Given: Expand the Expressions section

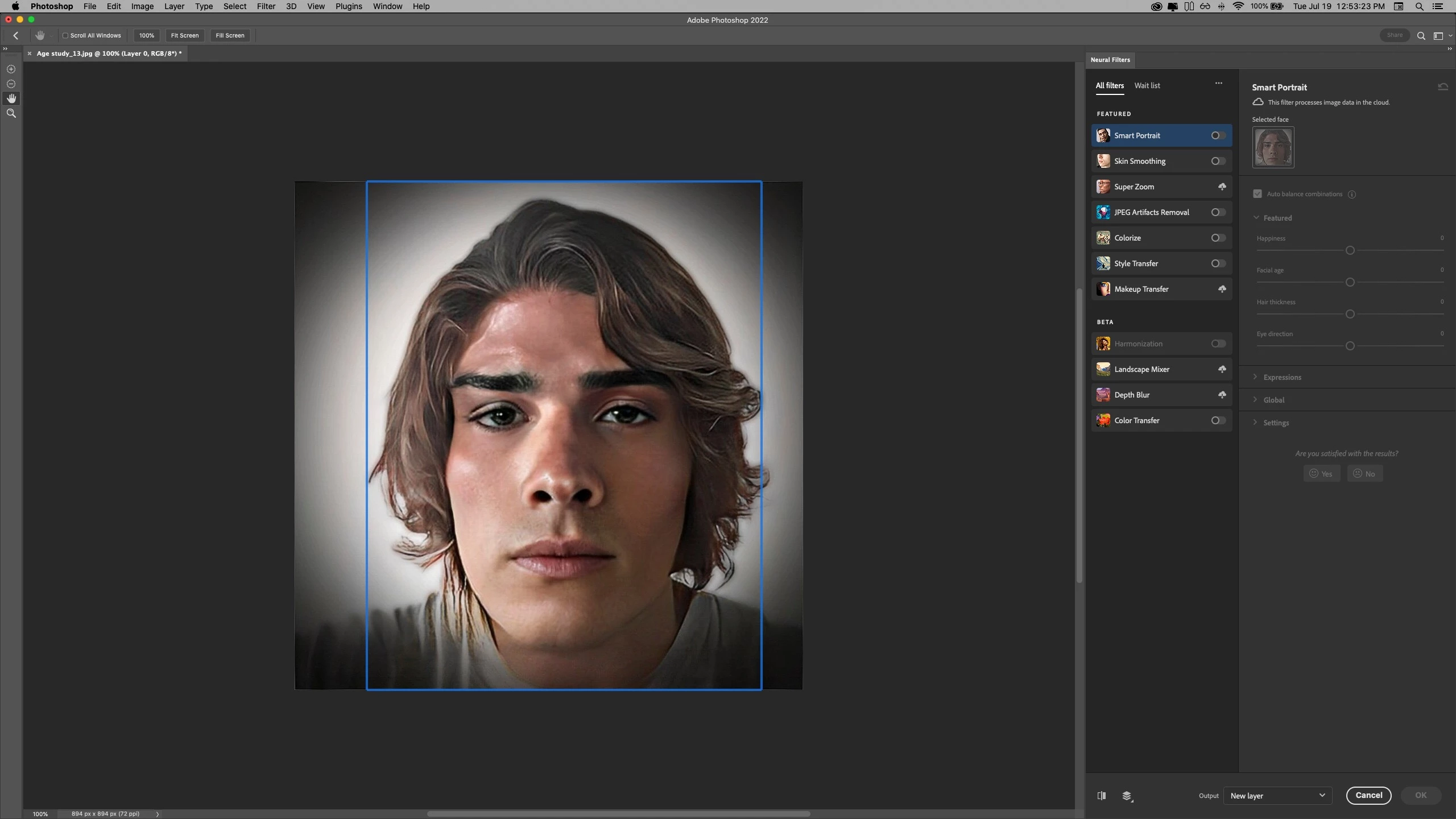Looking at the screenshot, I should [x=1282, y=377].
